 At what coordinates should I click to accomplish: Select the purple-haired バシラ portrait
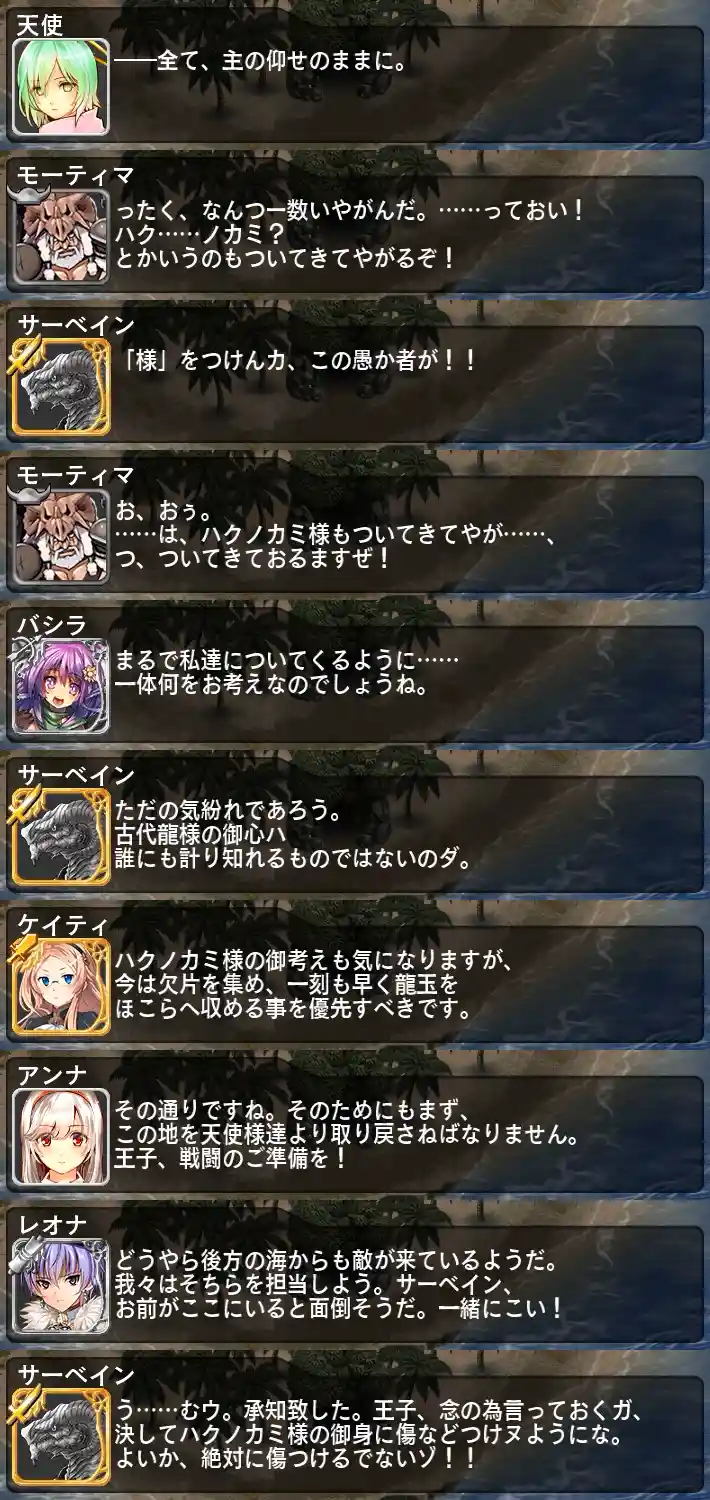pos(60,688)
